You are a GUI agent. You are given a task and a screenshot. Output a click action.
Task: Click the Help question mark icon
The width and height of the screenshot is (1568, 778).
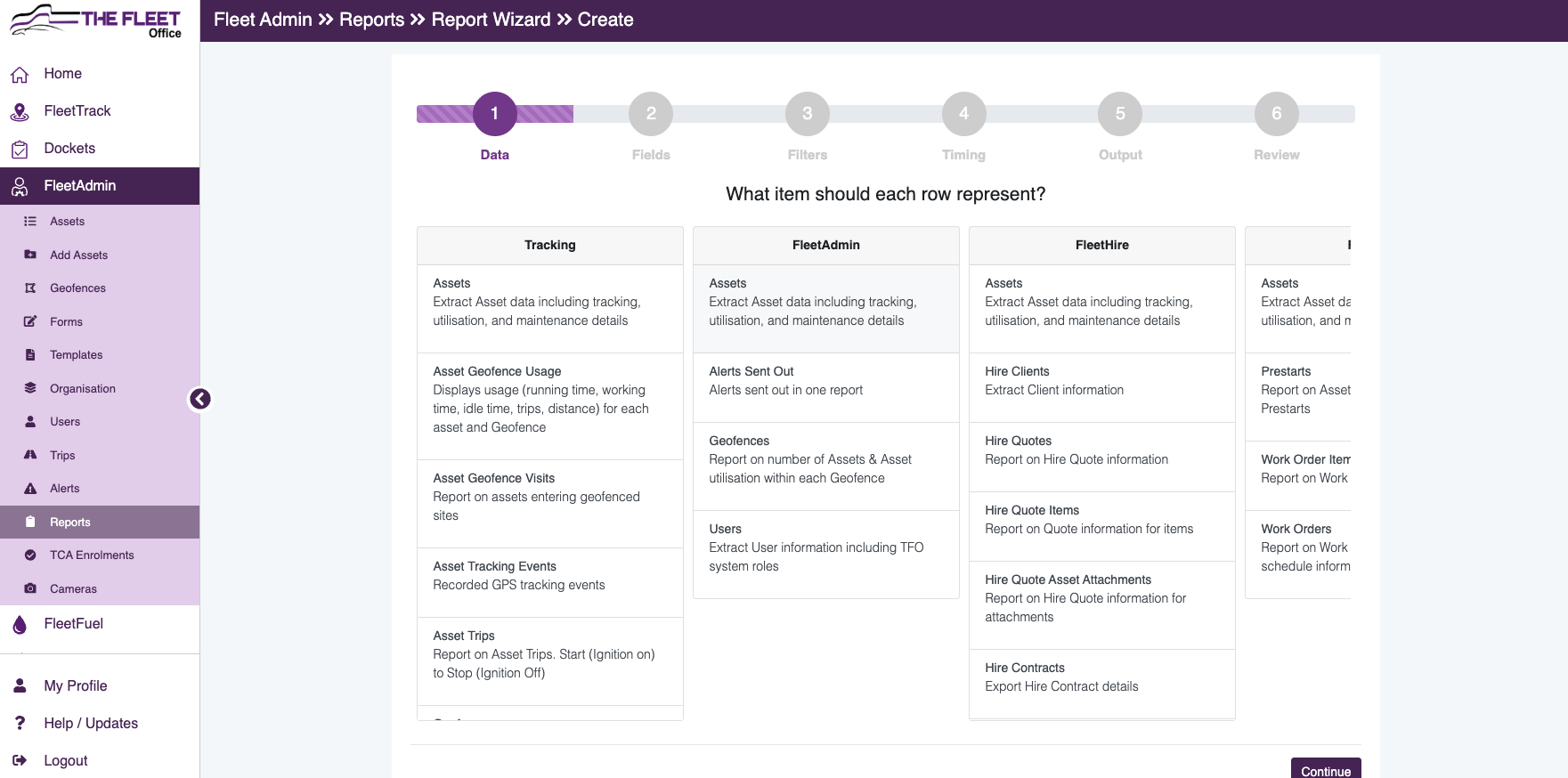20,724
